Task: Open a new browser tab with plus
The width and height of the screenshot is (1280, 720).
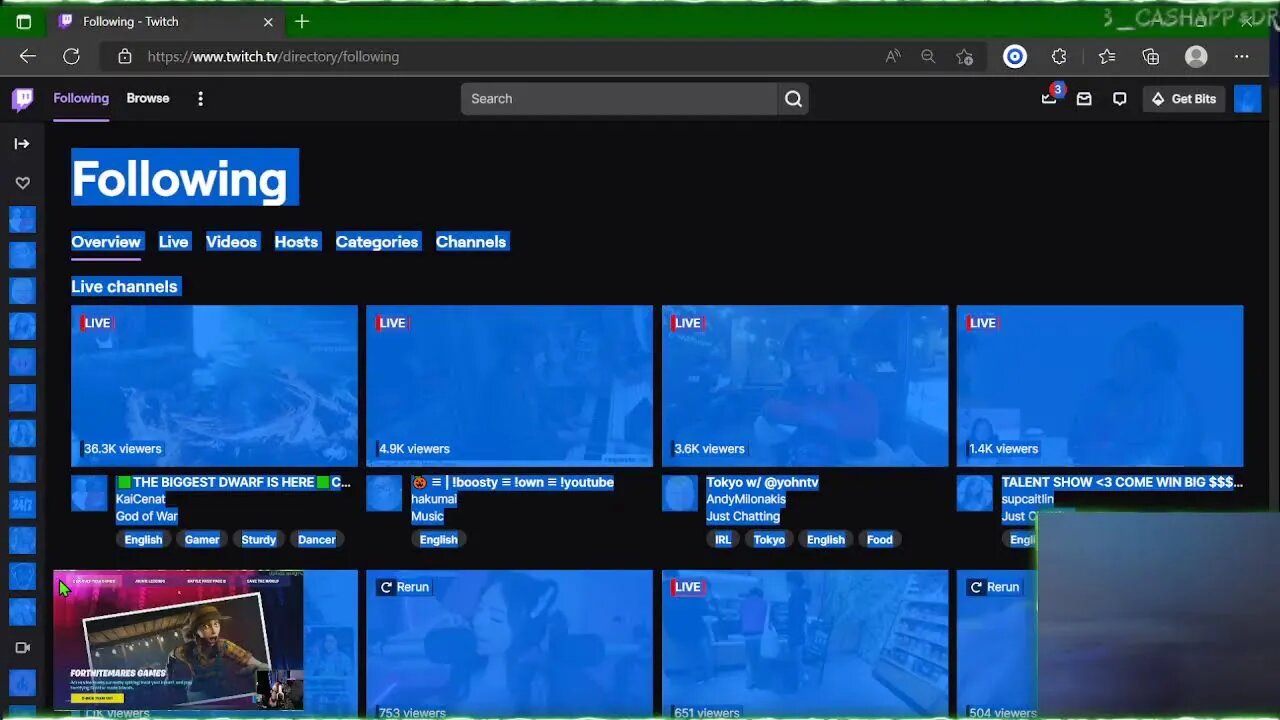Action: pyautogui.click(x=302, y=21)
